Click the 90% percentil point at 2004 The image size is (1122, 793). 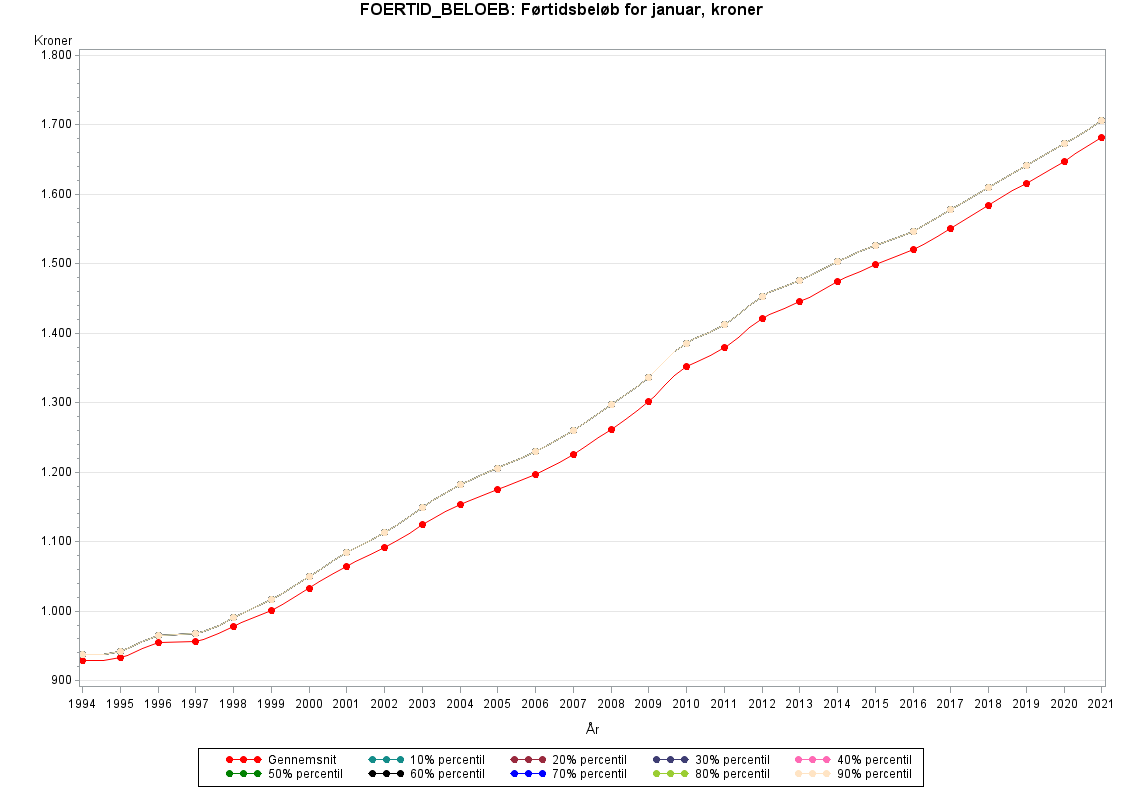click(x=460, y=485)
